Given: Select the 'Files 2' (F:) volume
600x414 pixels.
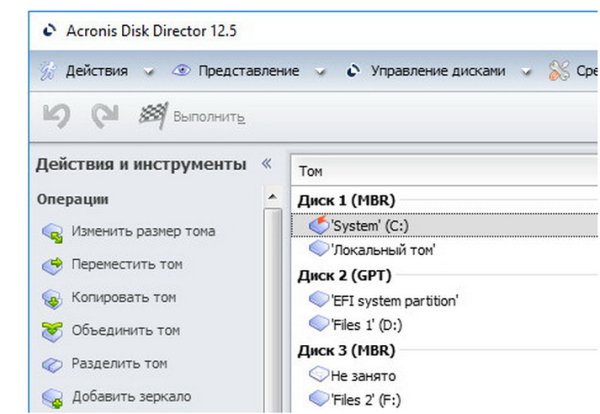Looking at the screenshot, I should (445, 400).
